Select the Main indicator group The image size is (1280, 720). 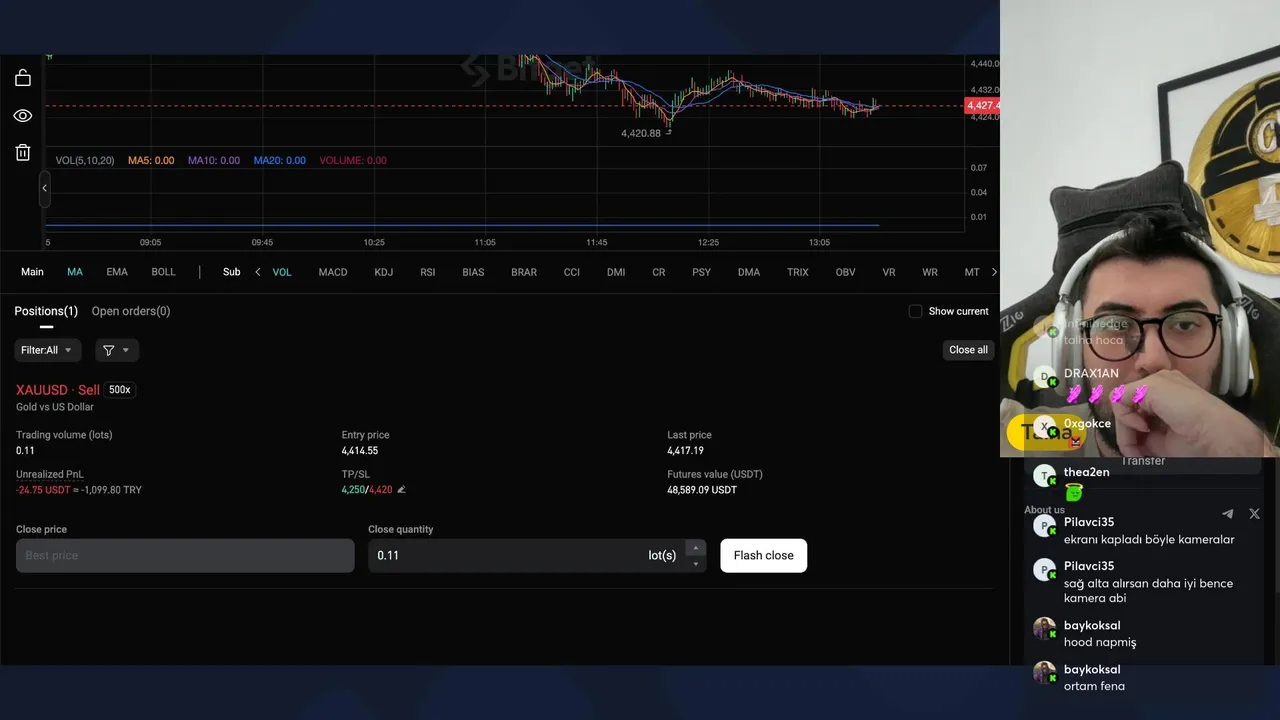tap(32, 272)
